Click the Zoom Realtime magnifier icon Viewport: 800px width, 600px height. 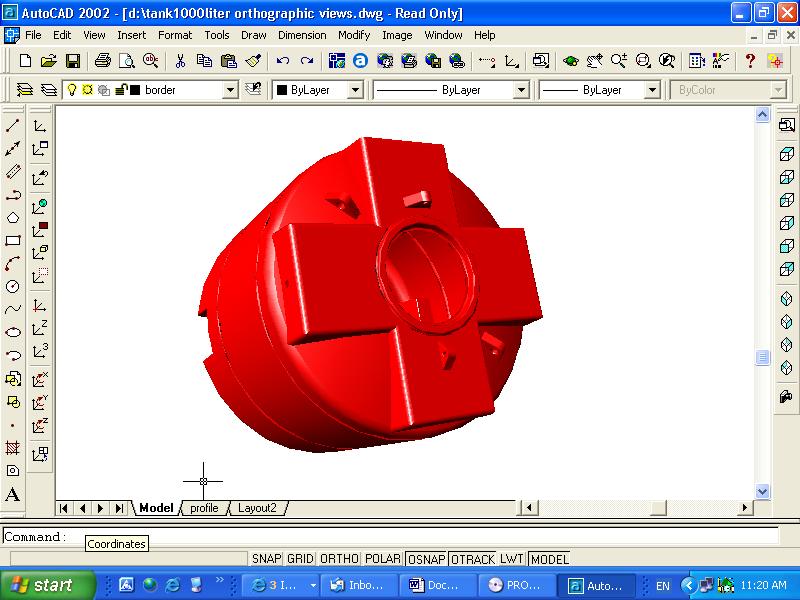coord(619,61)
